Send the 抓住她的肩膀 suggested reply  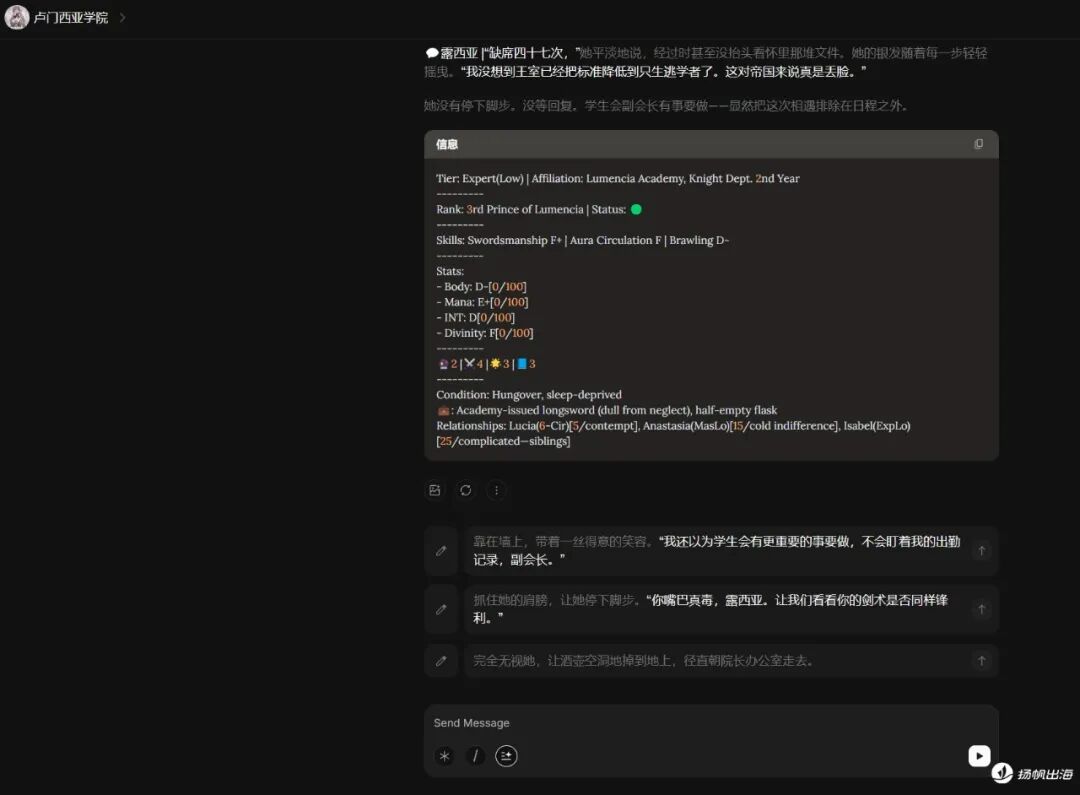(x=982, y=609)
